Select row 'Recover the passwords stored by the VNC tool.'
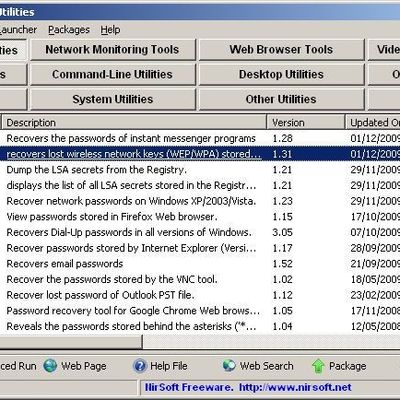Image resolution: width=400 pixels, height=400 pixels. (x=200, y=279)
